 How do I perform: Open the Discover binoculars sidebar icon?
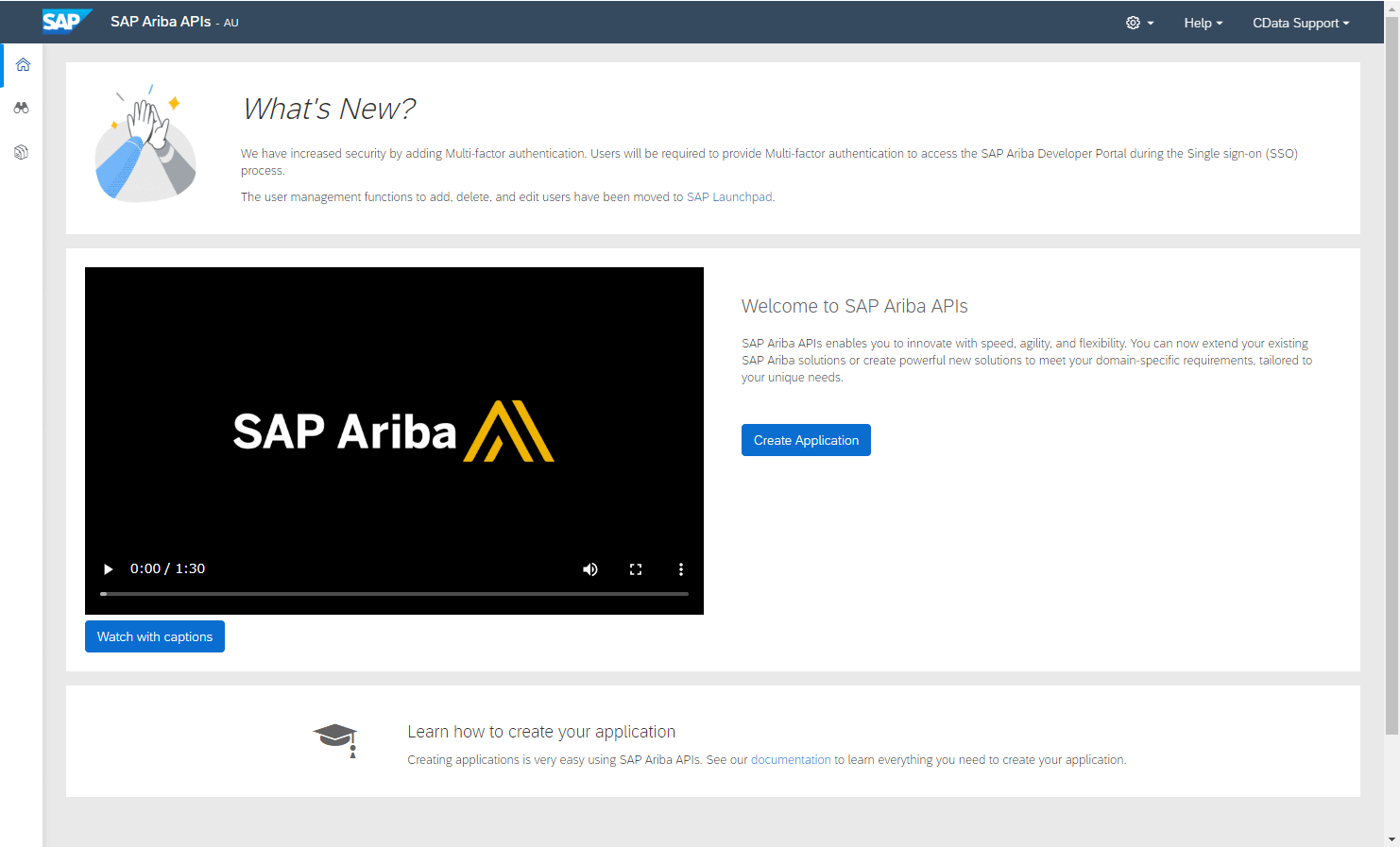tap(21, 108)
